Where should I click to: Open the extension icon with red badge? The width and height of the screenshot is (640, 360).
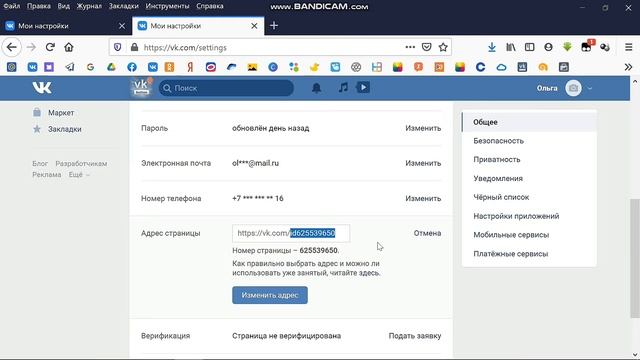[x=587, y=47]
